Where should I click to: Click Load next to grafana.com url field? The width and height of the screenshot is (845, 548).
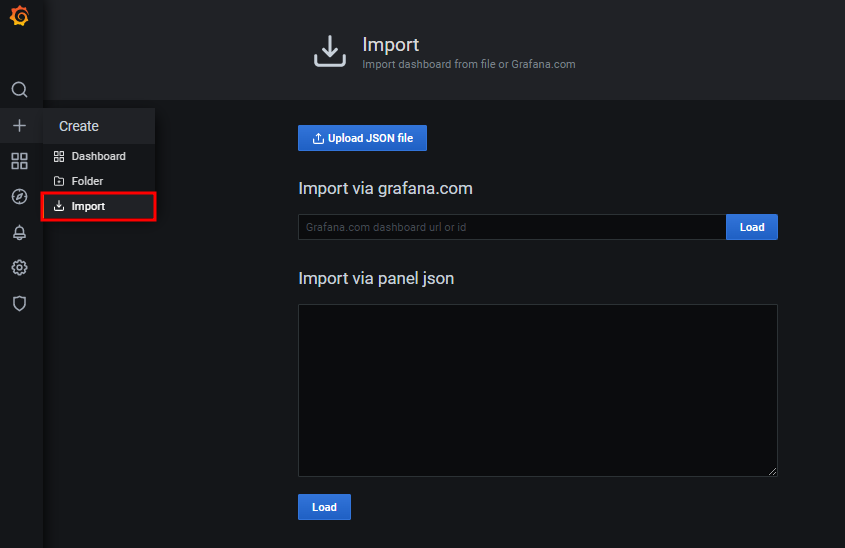(x=752, y=227)
